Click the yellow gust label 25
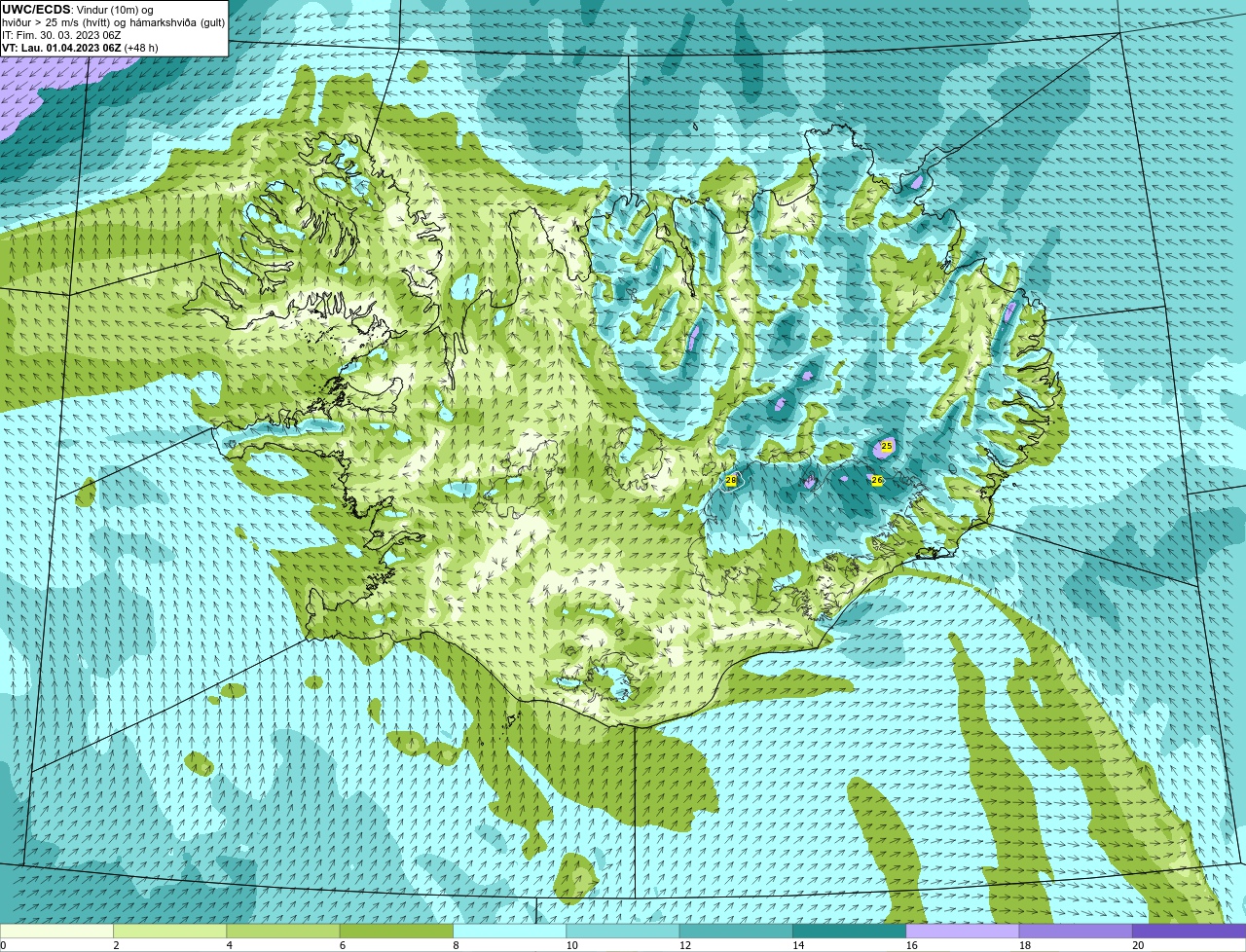The width and height of the screenshot is (1246, 952). coord(887,446)
